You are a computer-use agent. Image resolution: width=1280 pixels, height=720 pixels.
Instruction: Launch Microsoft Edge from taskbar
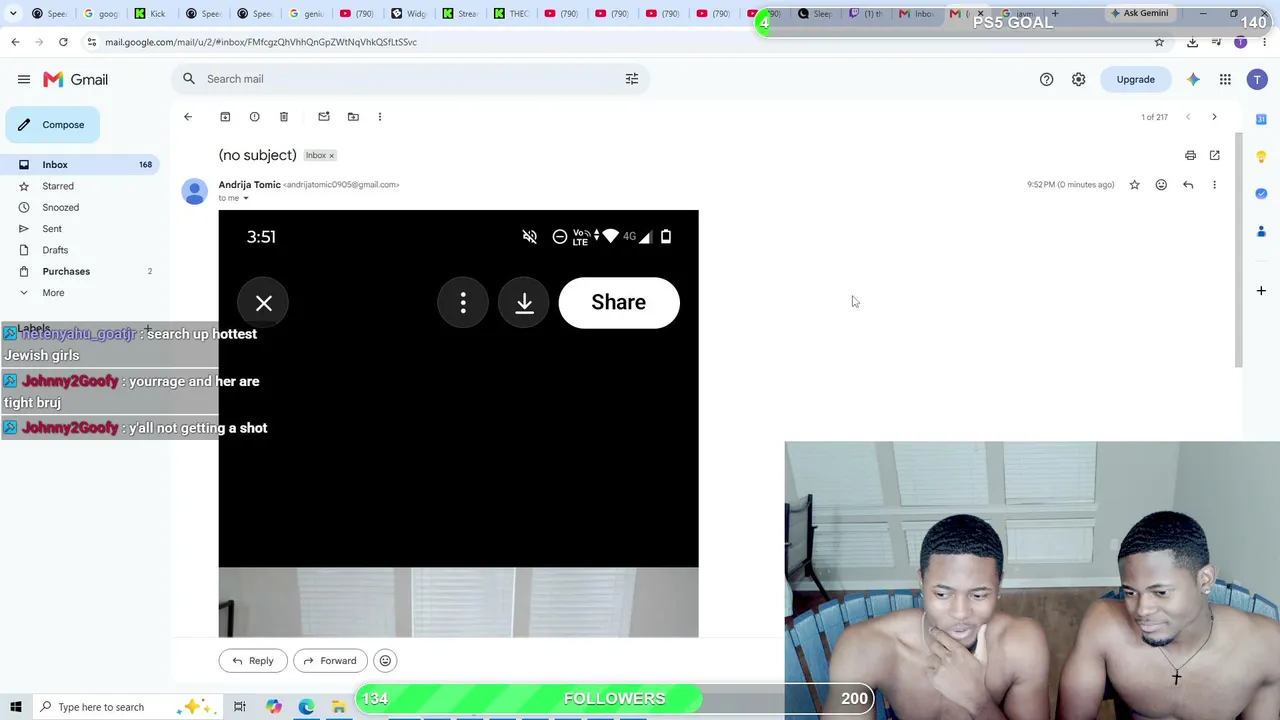coord(306,707)
